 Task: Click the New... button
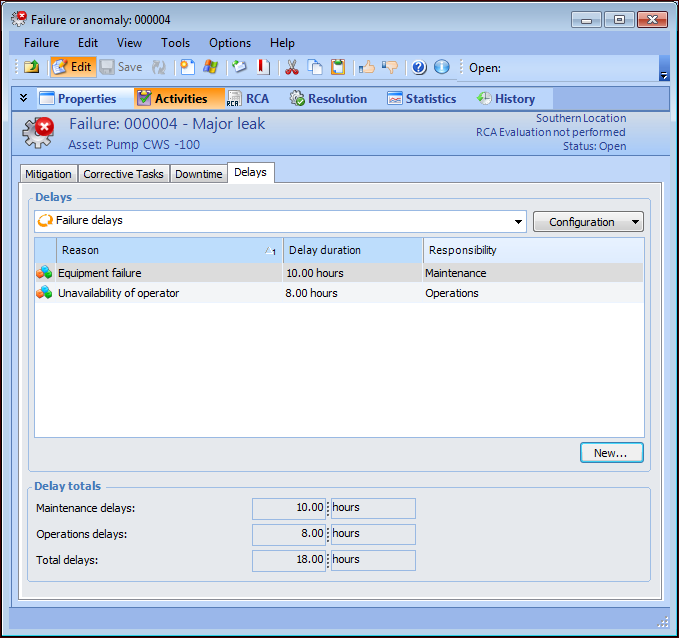(611, 453)
